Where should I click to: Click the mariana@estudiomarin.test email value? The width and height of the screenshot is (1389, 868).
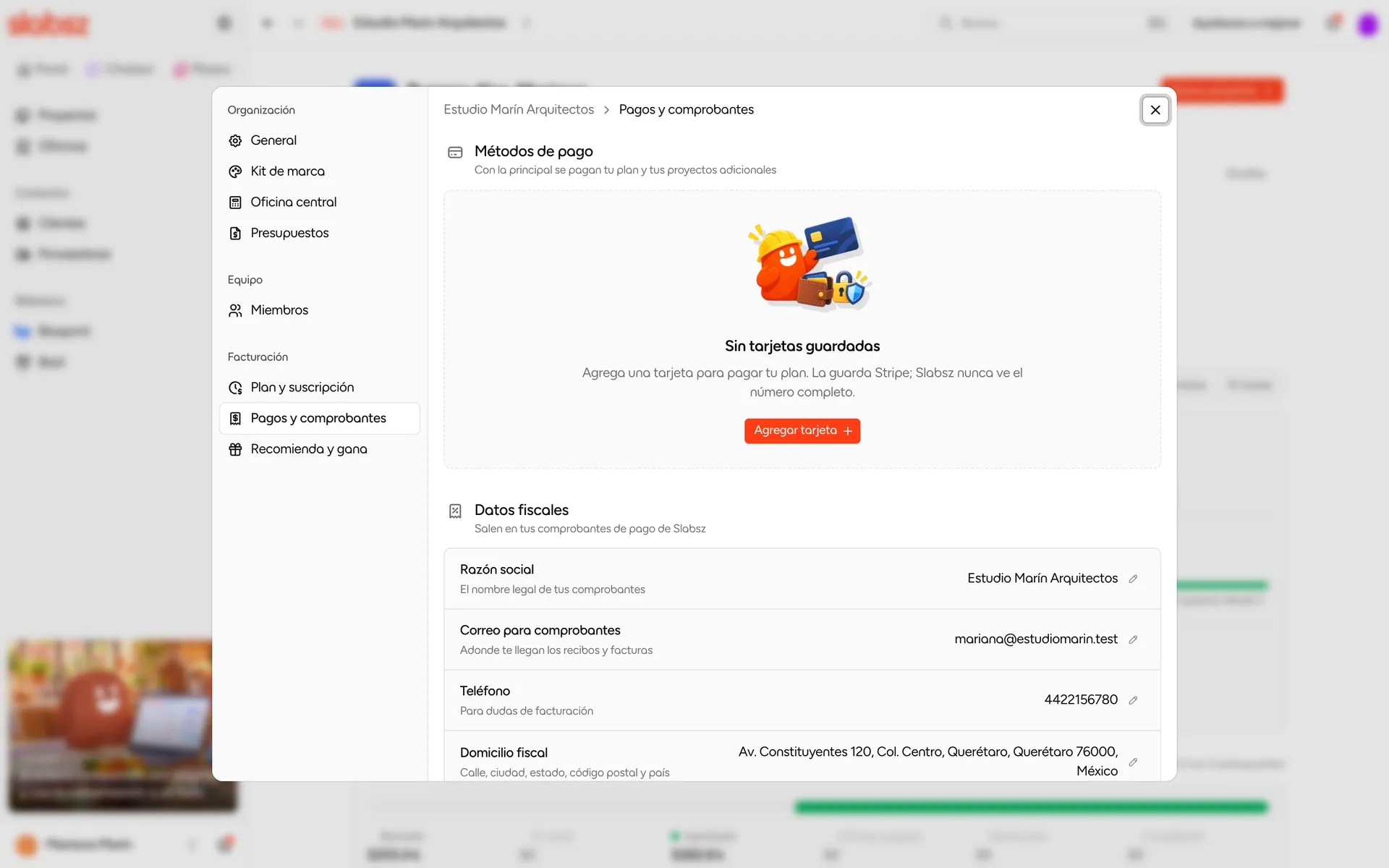tap(1036, 639)
